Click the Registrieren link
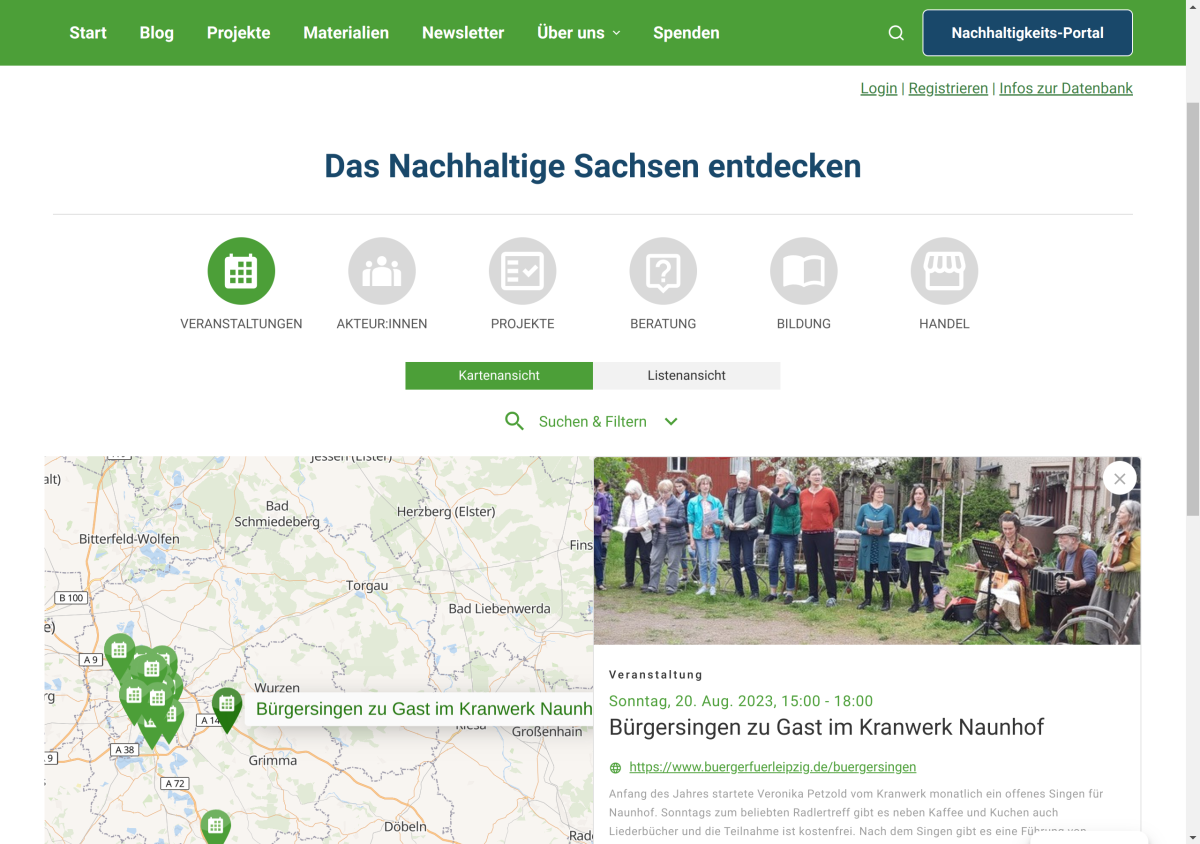The height and width of the screenshot is (844, 1200). pyautogui.click(x=948, y=88)
